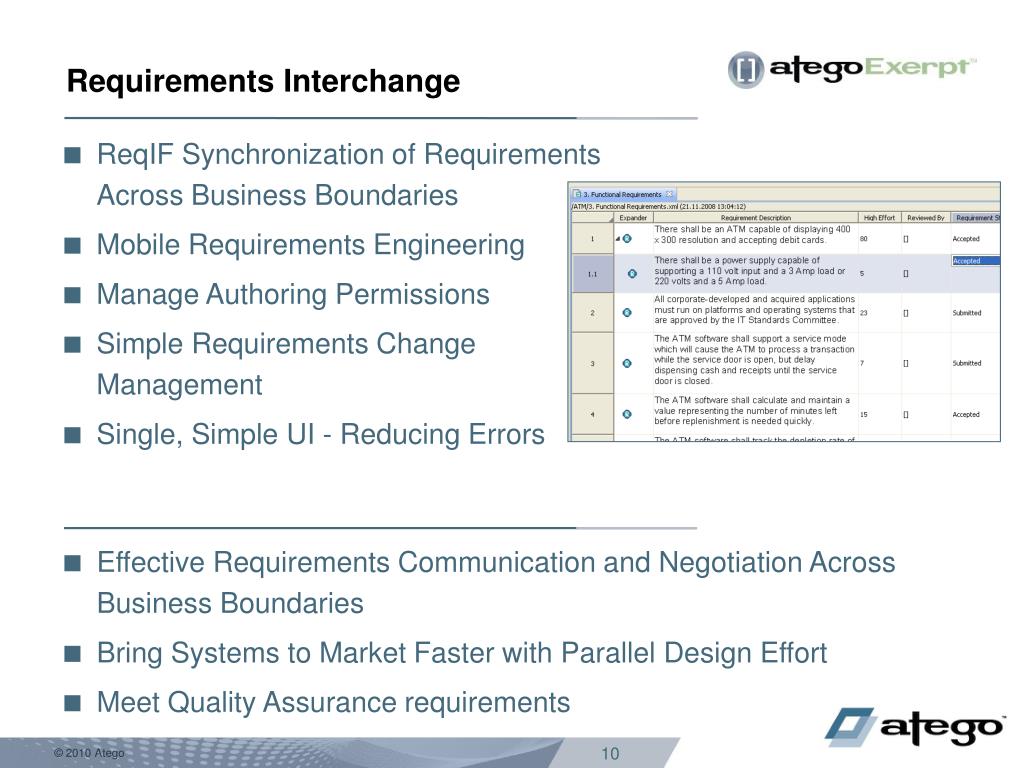
Task: Click the requirement icon in row 4
Action: 627,414
